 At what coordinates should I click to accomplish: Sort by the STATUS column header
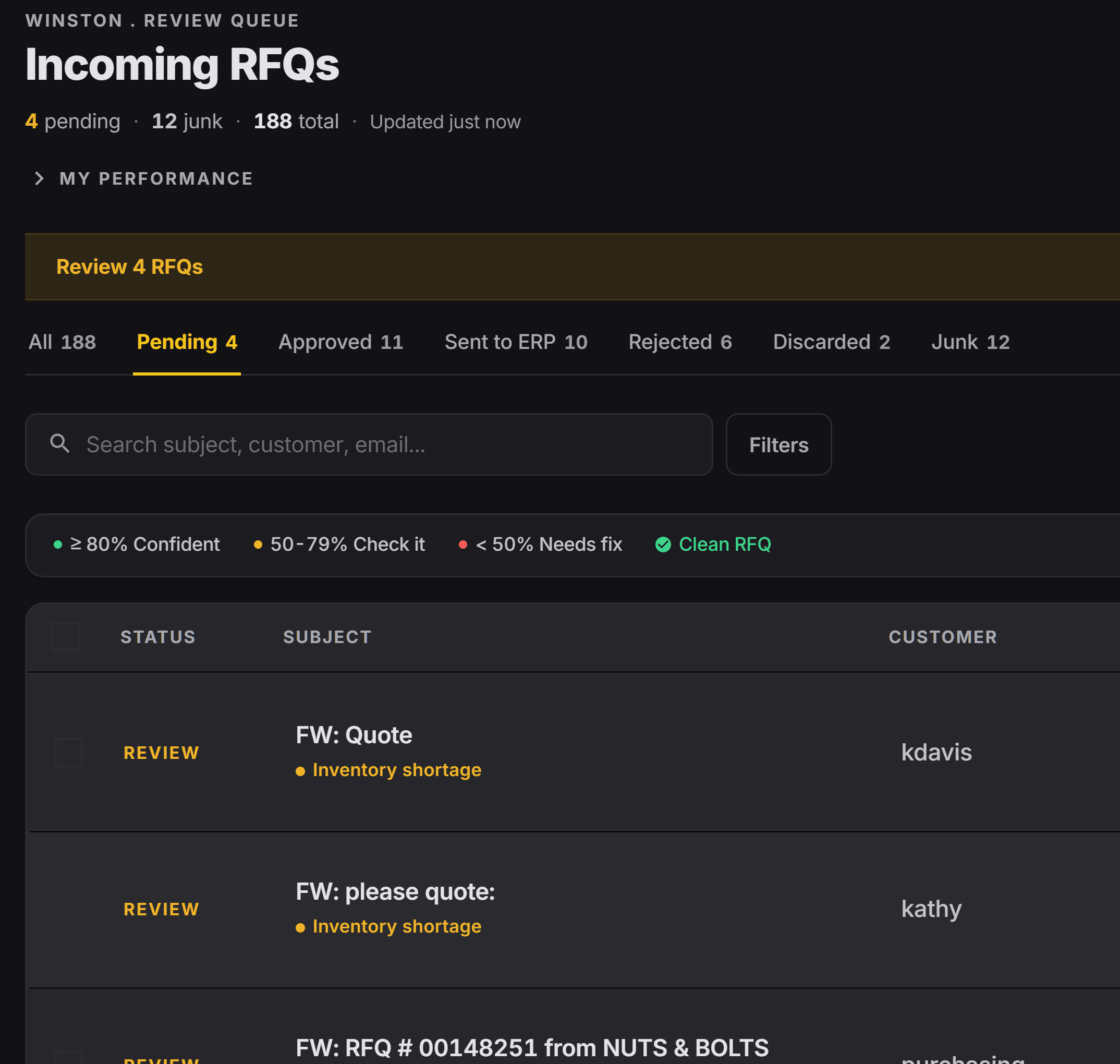tap(158, 637)
